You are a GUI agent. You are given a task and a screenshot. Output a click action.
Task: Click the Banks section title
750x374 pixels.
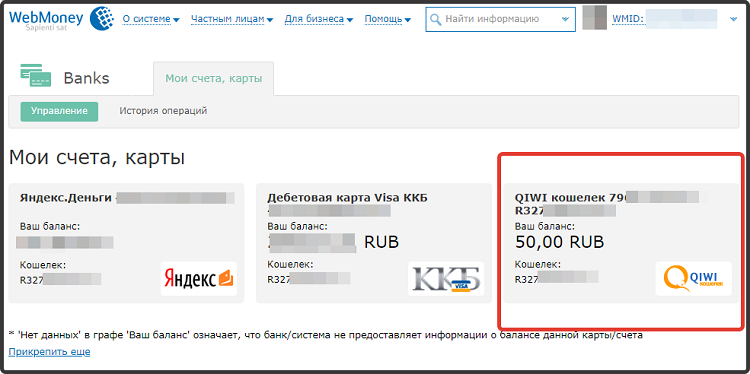pos(87,78)
